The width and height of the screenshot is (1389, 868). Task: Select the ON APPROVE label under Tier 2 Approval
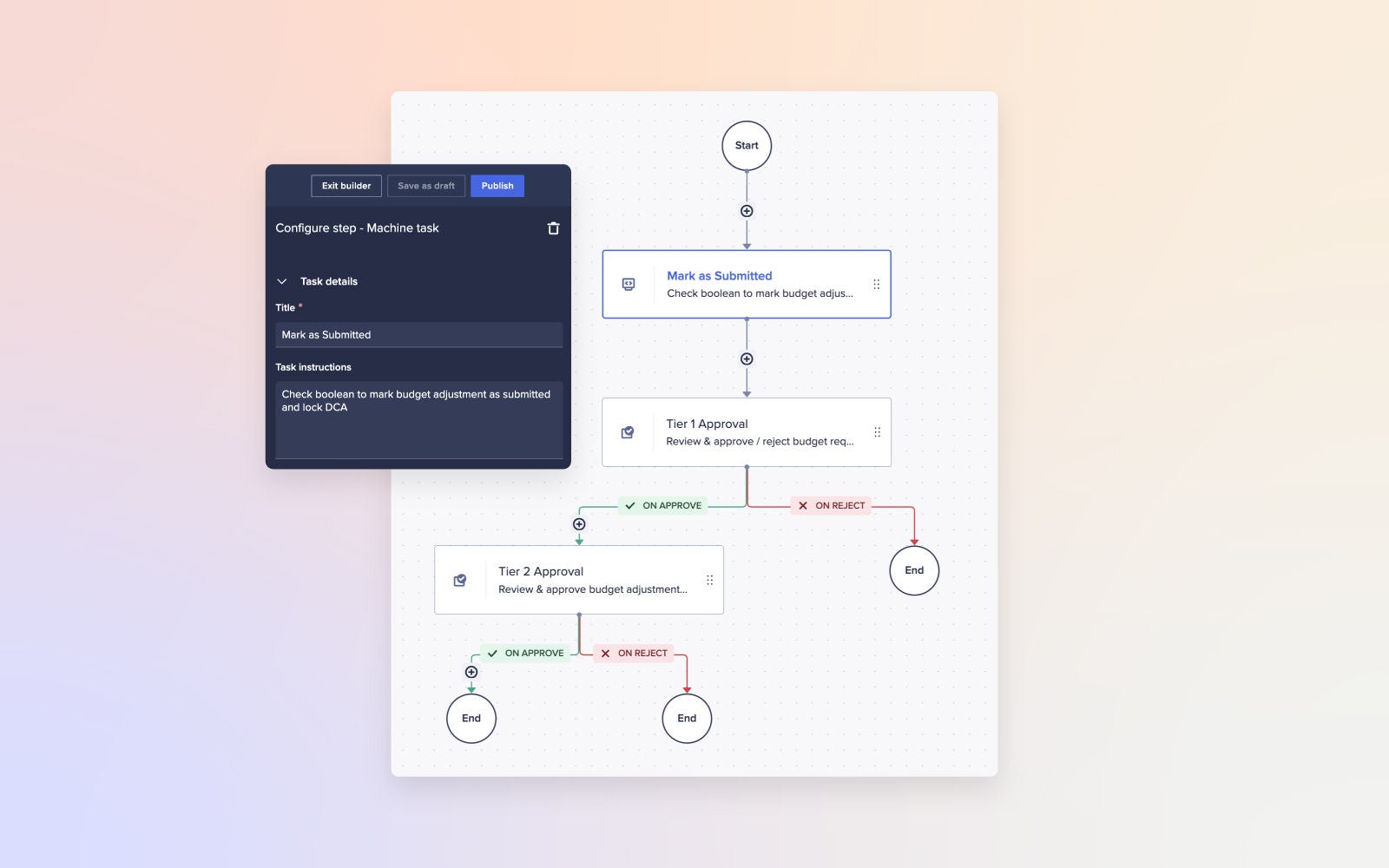528,653
